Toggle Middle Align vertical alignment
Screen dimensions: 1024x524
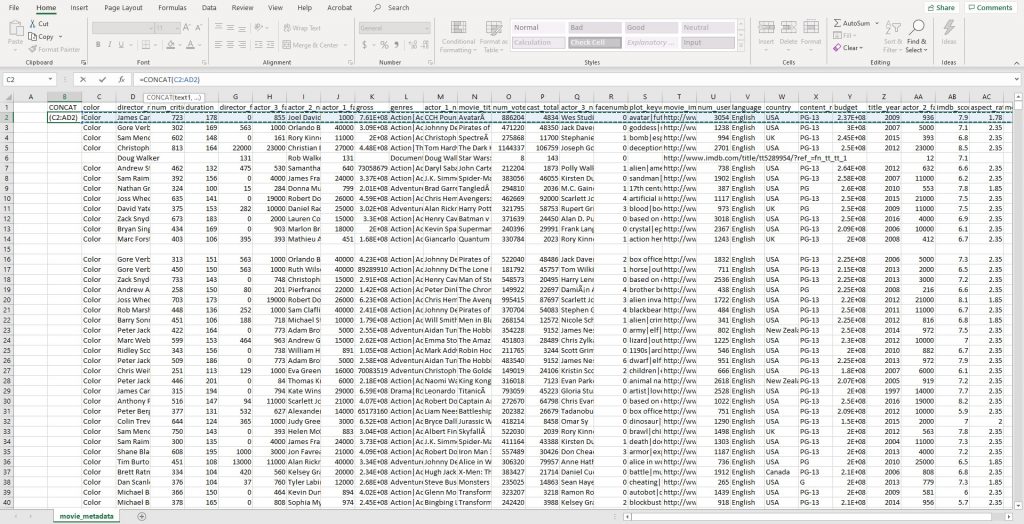click(231, 27)
